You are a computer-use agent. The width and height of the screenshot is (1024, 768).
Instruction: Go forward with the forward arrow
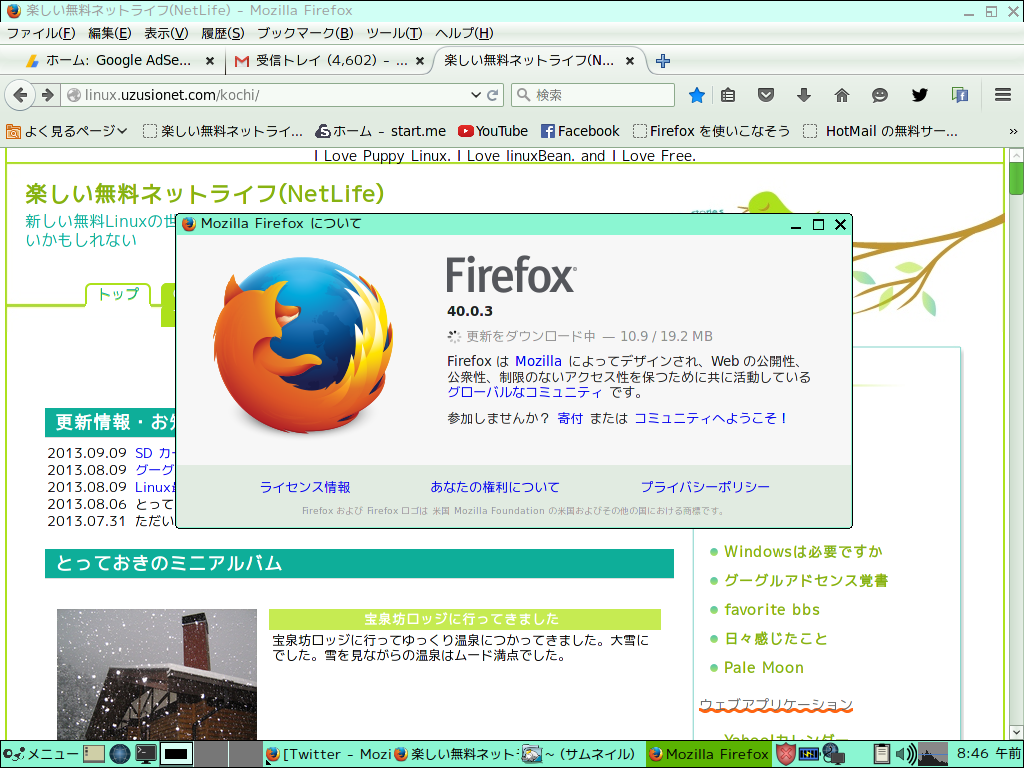[x=48, y=95]
